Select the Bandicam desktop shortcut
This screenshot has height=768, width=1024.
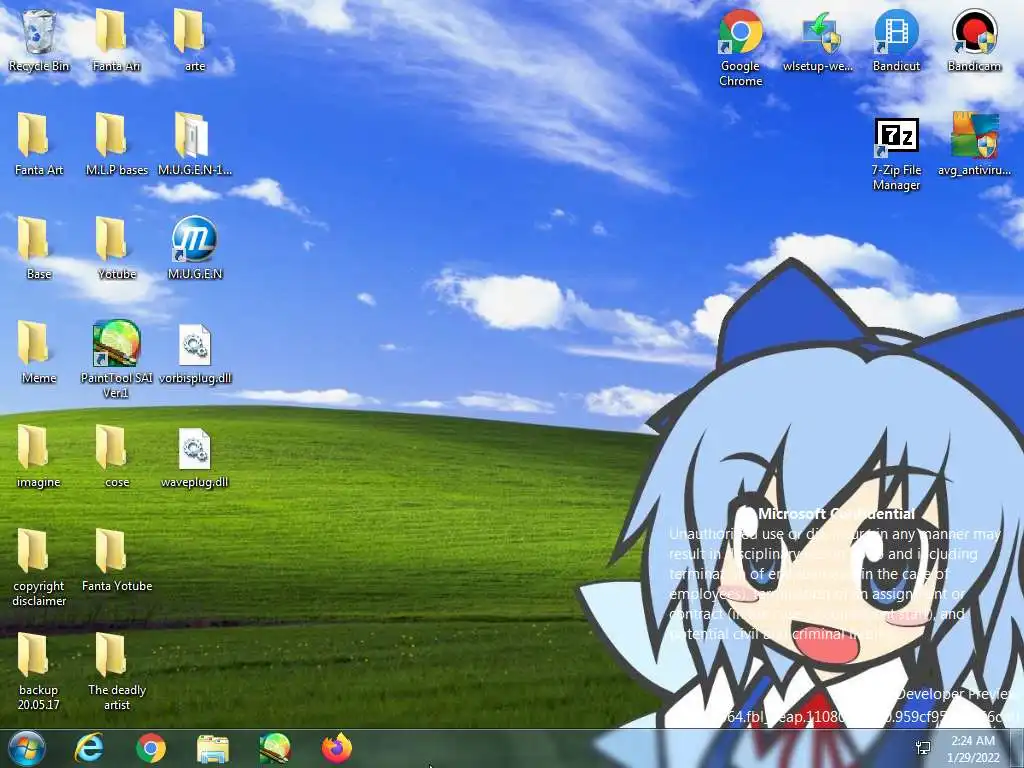click(974, 40)
